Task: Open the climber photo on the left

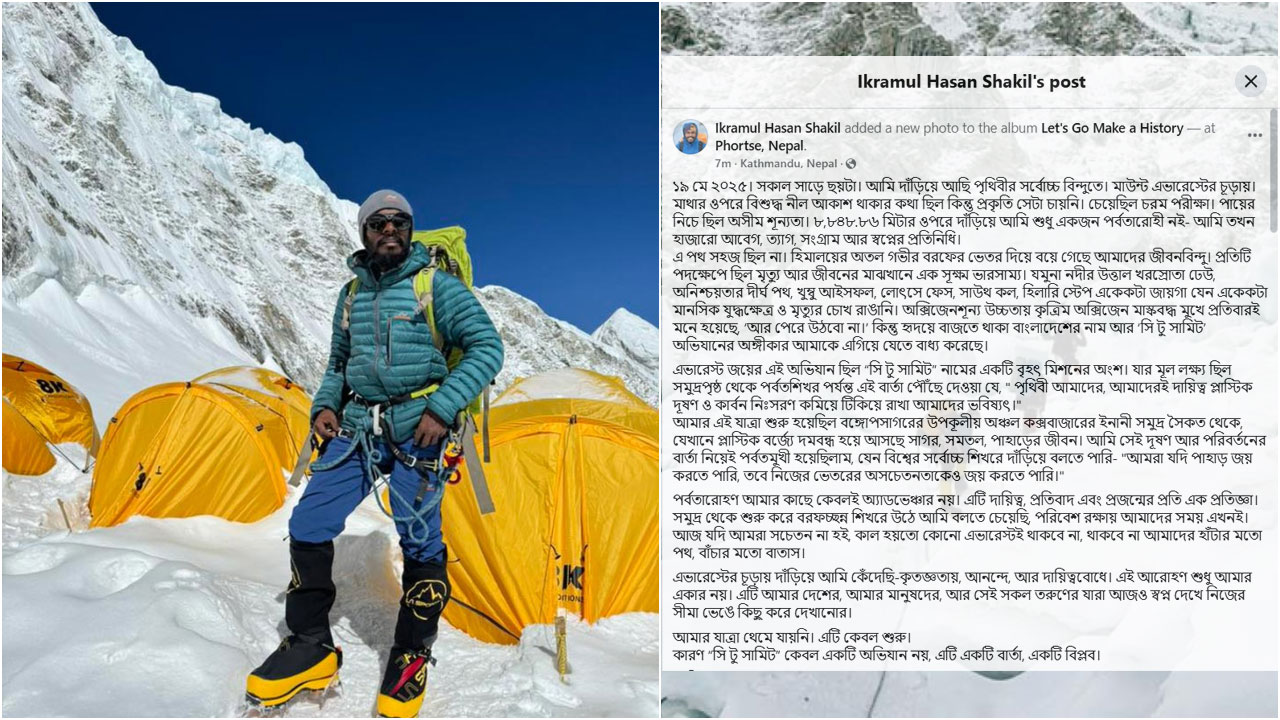Action: click(330, 360)
